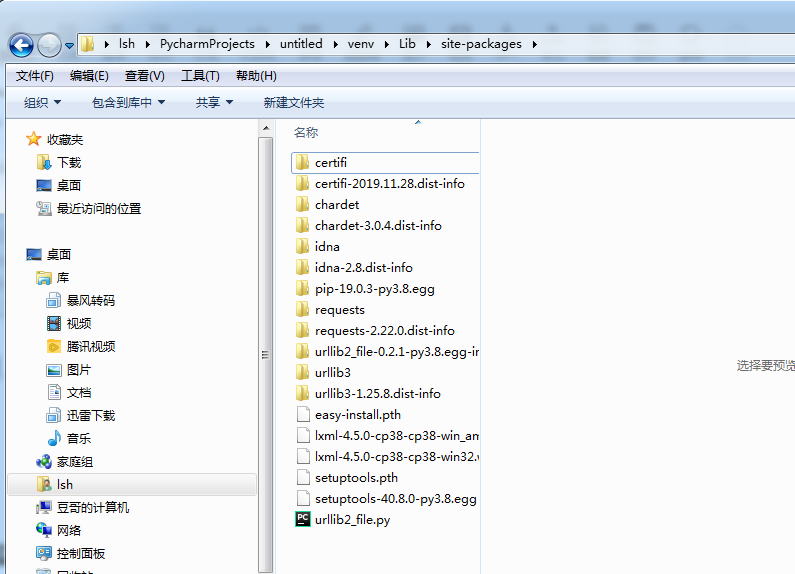Click the 图片 library icon
This screenshot has height=574, width=795.
[x=54, y=370]
